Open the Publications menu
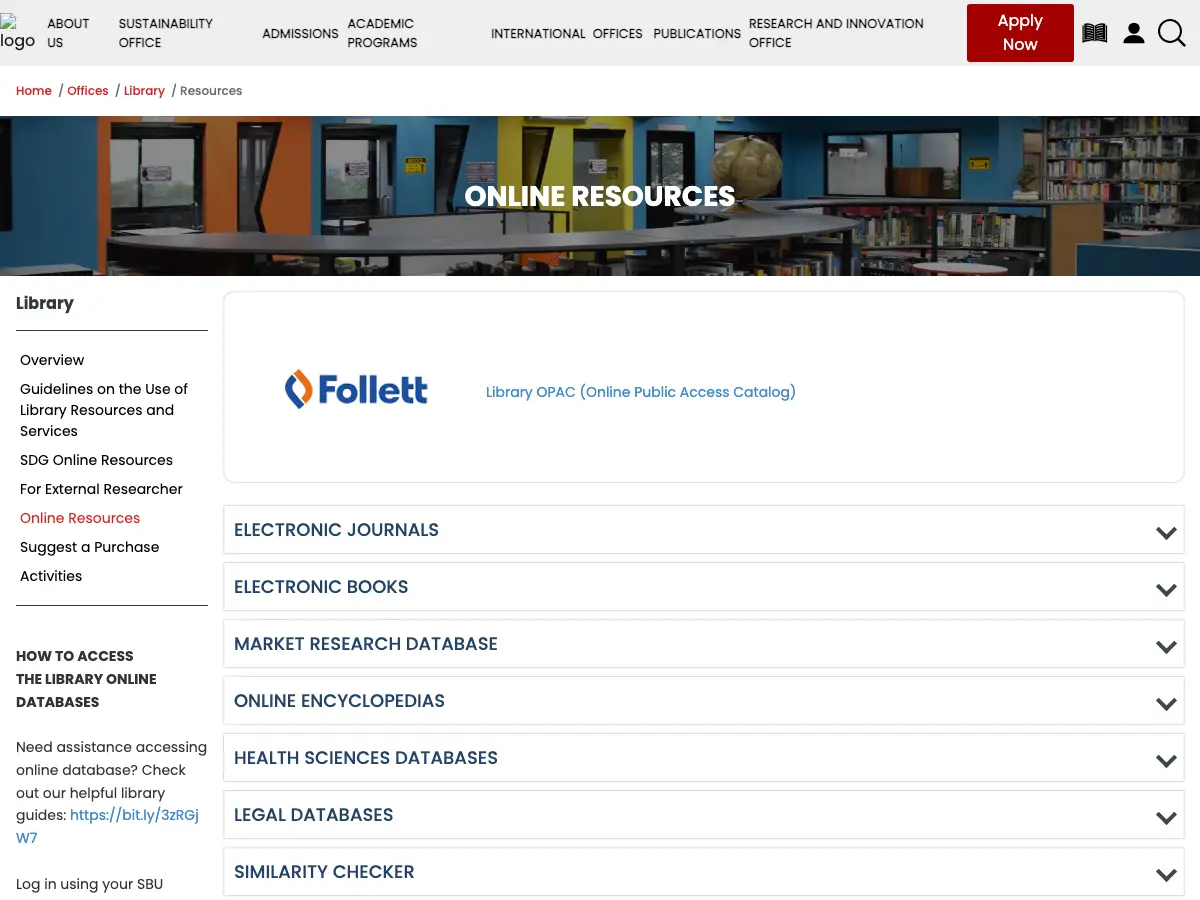This screenshot has width=1200, height=900. coord(697,33)
